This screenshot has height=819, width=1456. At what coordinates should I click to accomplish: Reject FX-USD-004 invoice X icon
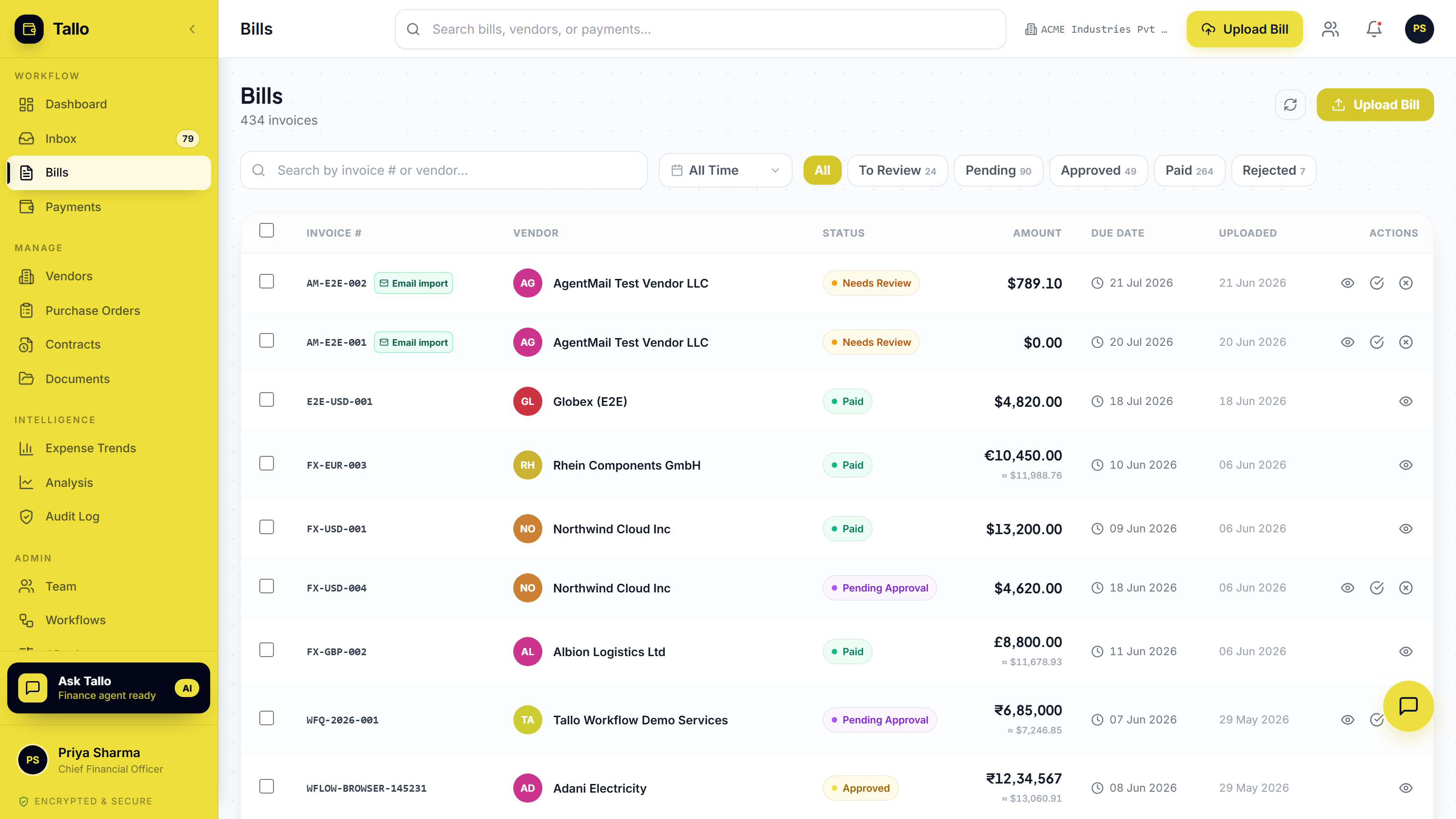pyautogui.click(x=1405, y=588)
